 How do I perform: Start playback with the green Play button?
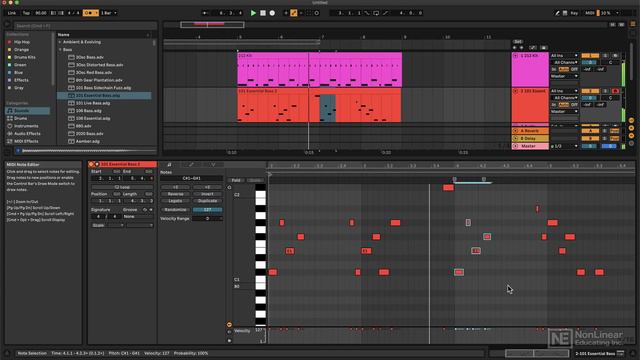point(253,13)
